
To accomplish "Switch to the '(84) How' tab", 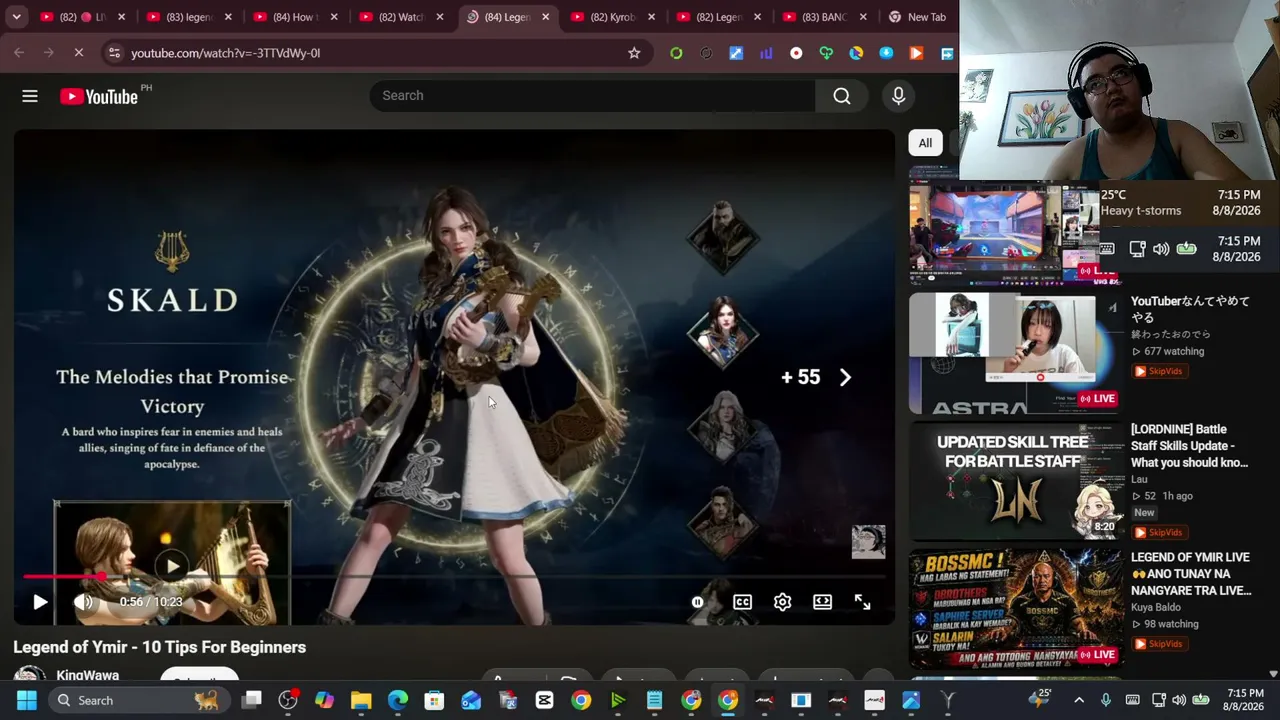I will 293,17.
